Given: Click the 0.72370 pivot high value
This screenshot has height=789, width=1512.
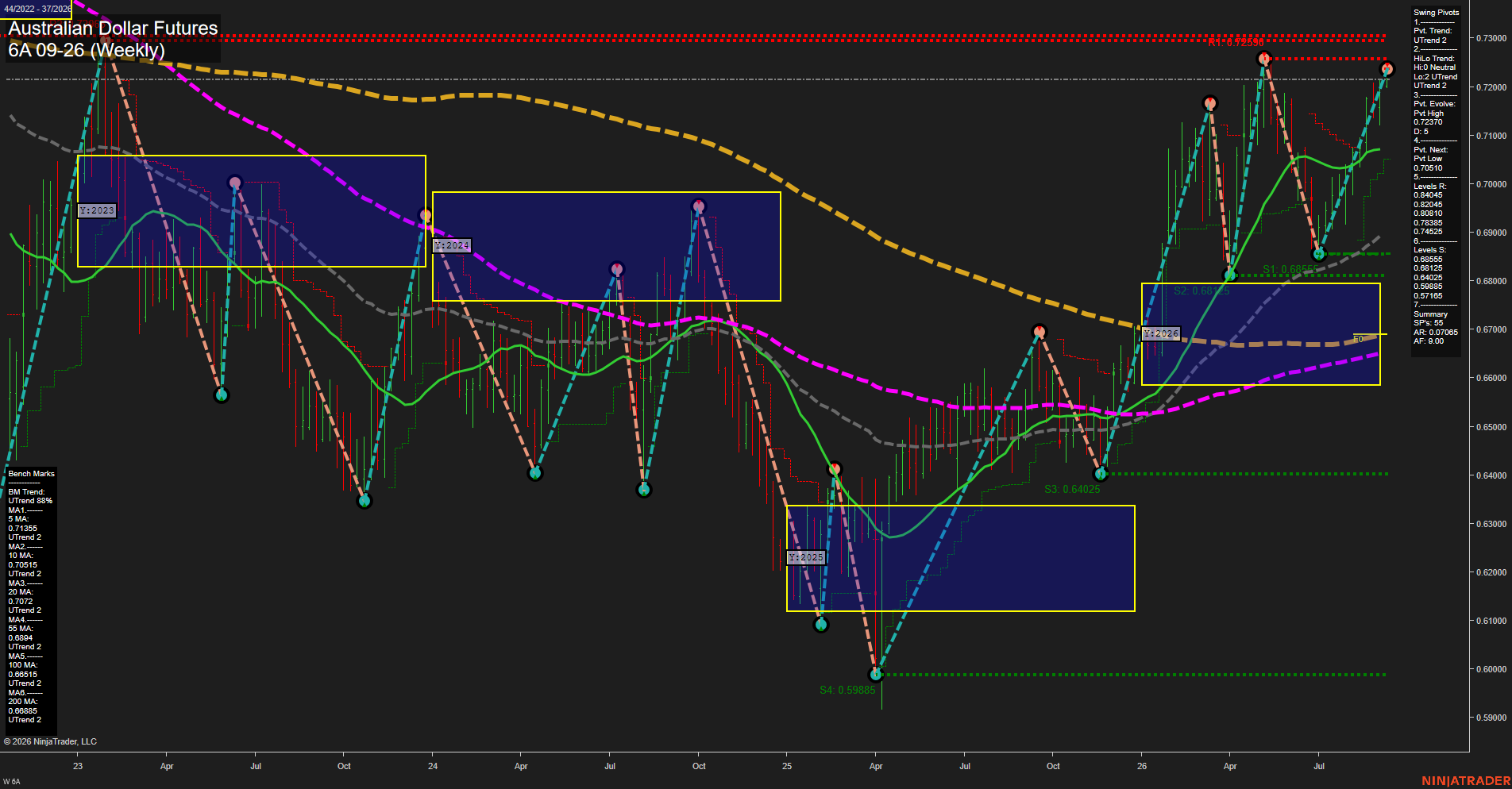Looking at the screenshot, I should point(1428,122).
